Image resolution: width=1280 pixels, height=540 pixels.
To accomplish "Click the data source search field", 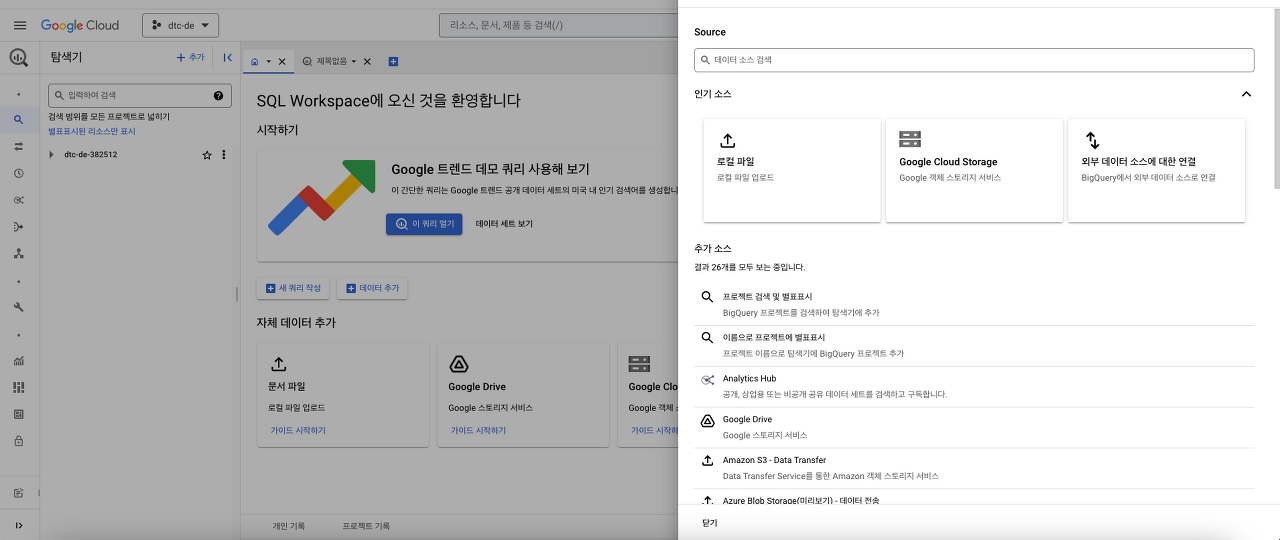I will 974,60.
